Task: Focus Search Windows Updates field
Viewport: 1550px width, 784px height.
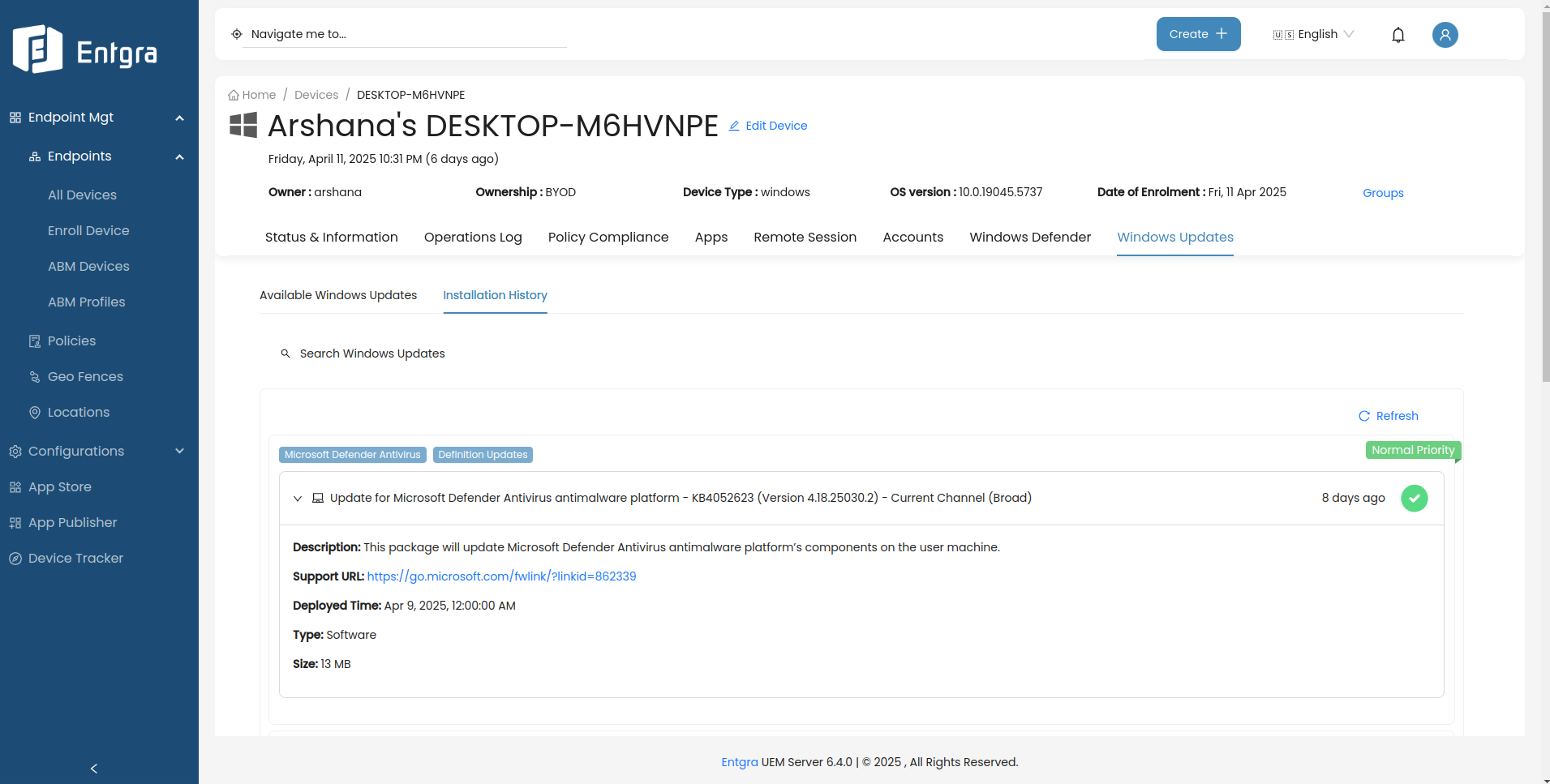Action: click(371, 353)
